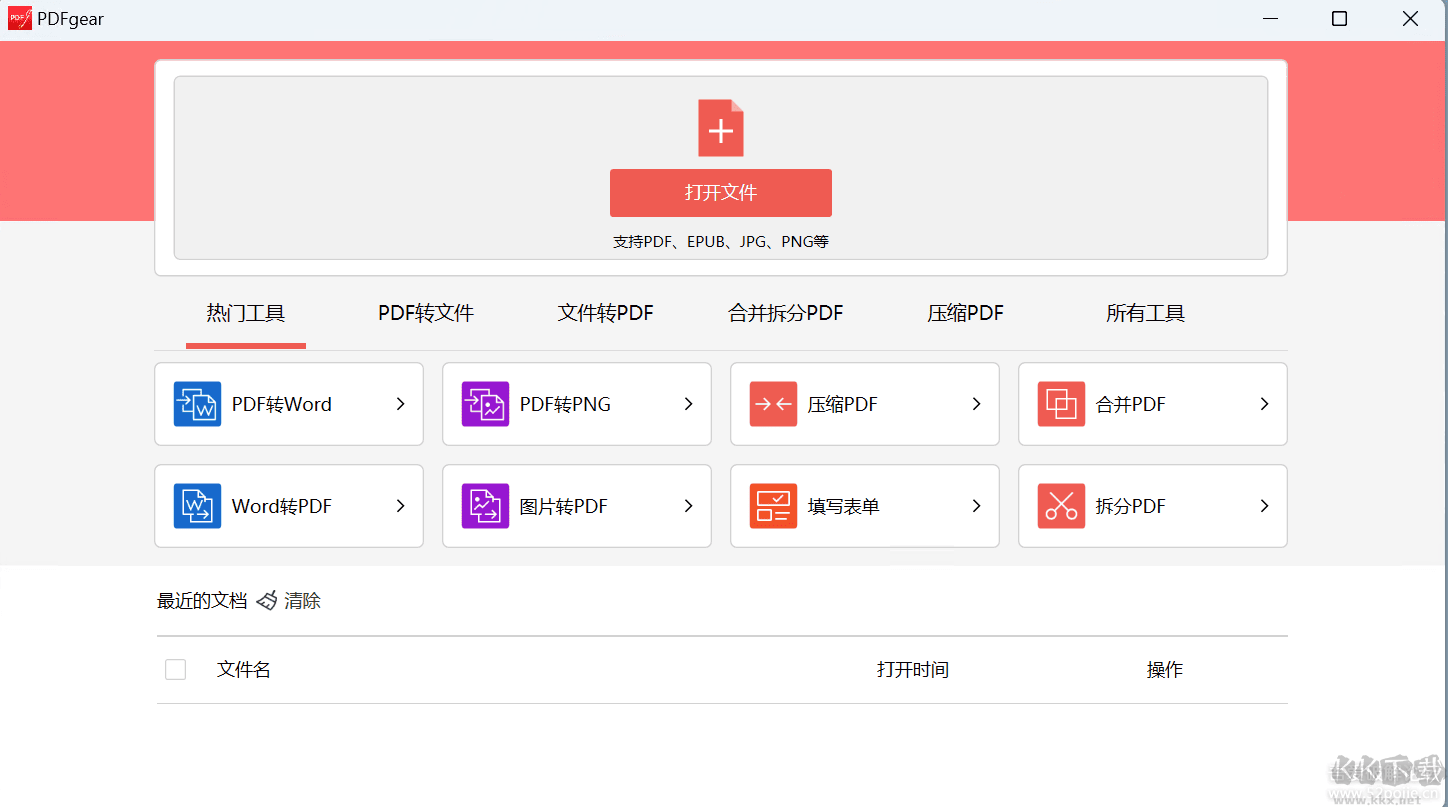Open the 所有工具 tab

coord(1145,314)
